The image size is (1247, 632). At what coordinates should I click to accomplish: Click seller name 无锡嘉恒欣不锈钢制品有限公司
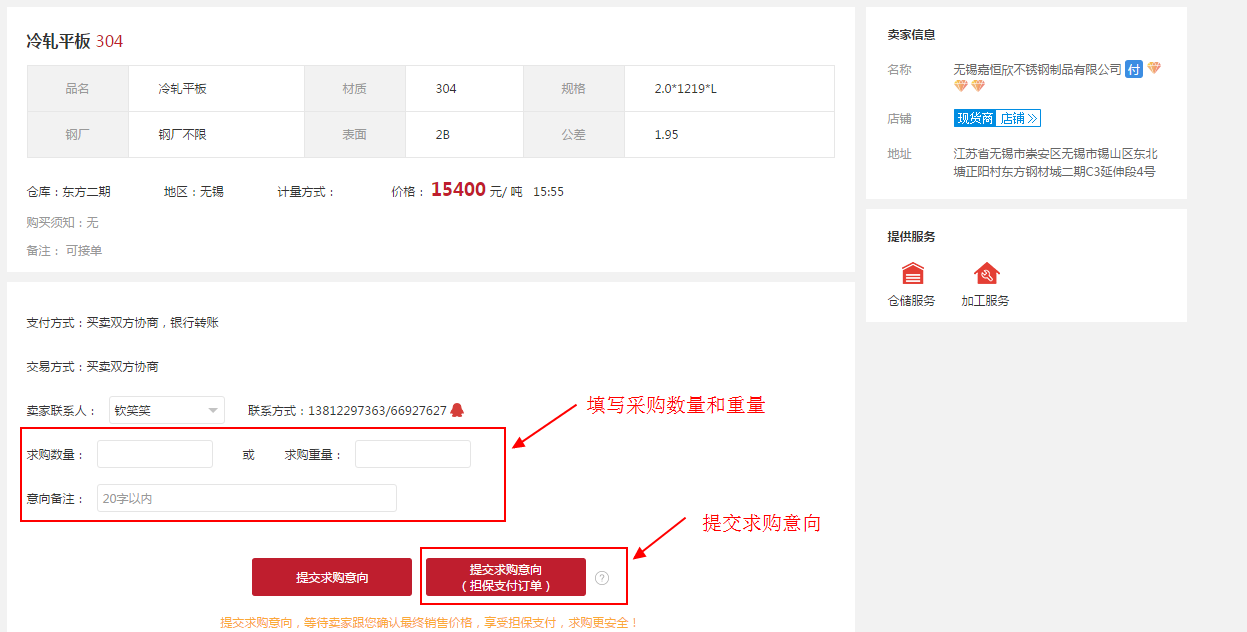click(x=1037, y=69)
